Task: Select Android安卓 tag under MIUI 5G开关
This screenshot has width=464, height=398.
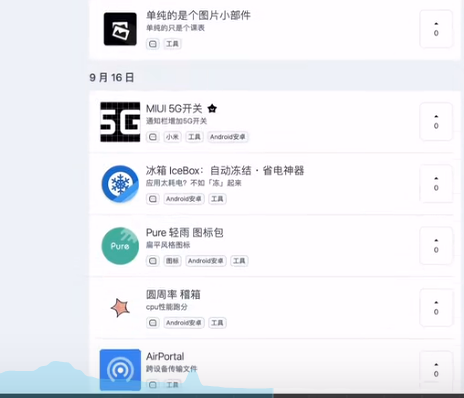Action: [x=228, y=137]
